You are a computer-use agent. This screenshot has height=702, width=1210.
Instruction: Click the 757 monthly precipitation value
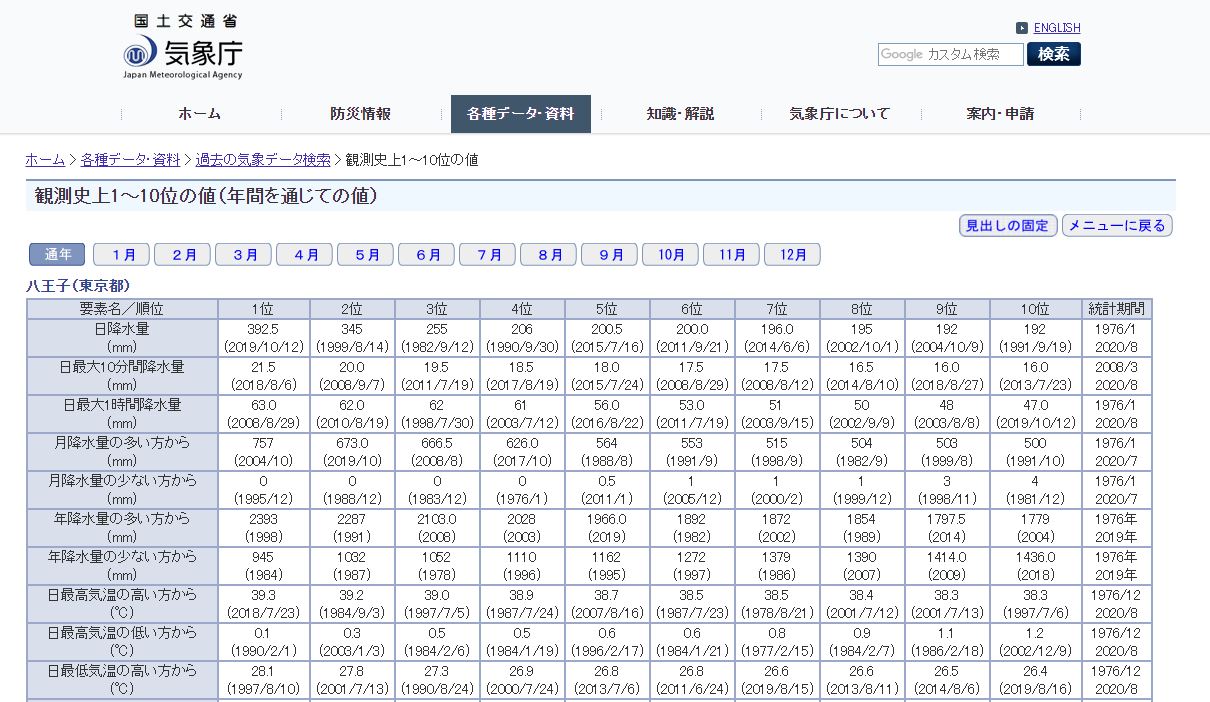tap(263, 443)
